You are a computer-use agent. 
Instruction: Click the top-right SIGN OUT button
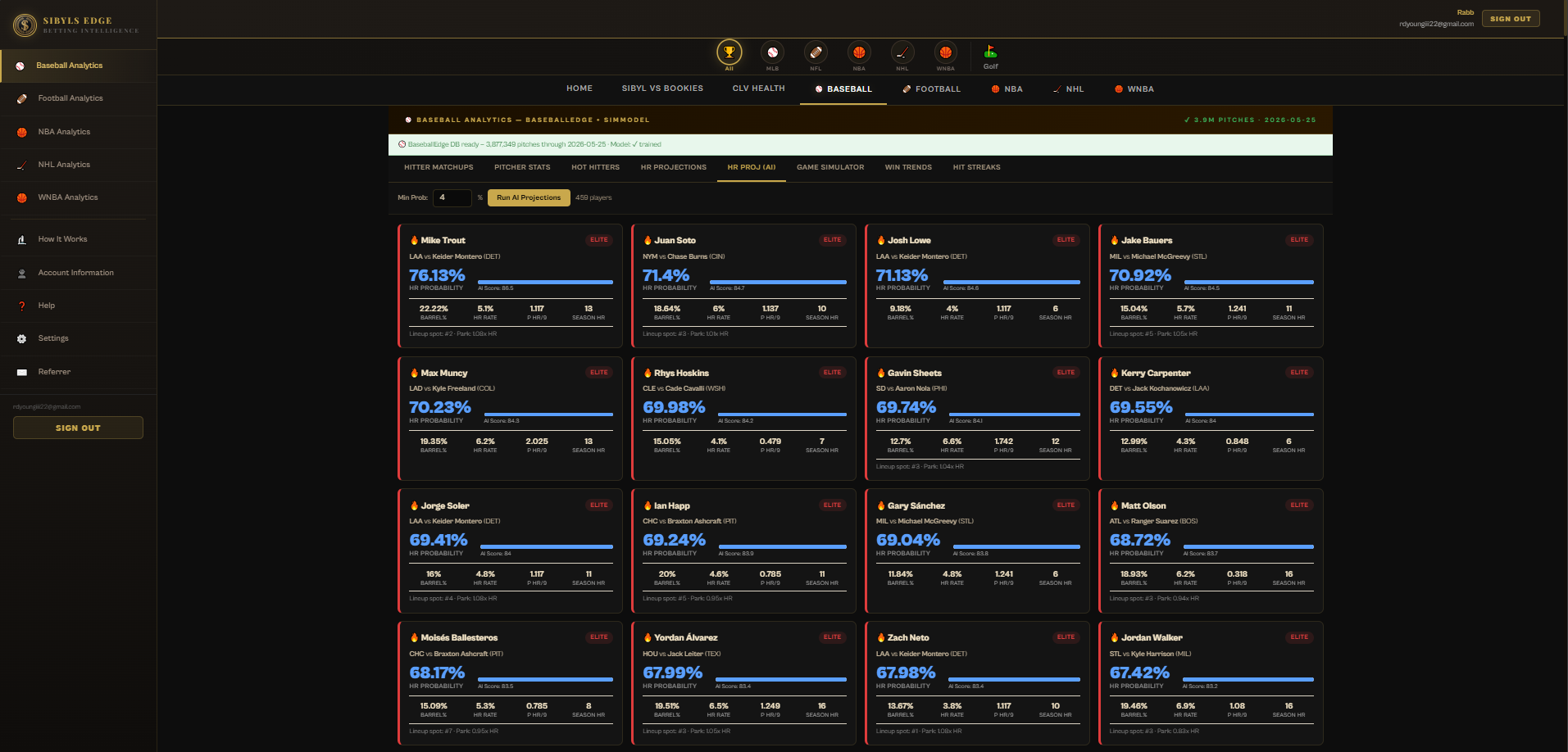(x=1511, y=19)
